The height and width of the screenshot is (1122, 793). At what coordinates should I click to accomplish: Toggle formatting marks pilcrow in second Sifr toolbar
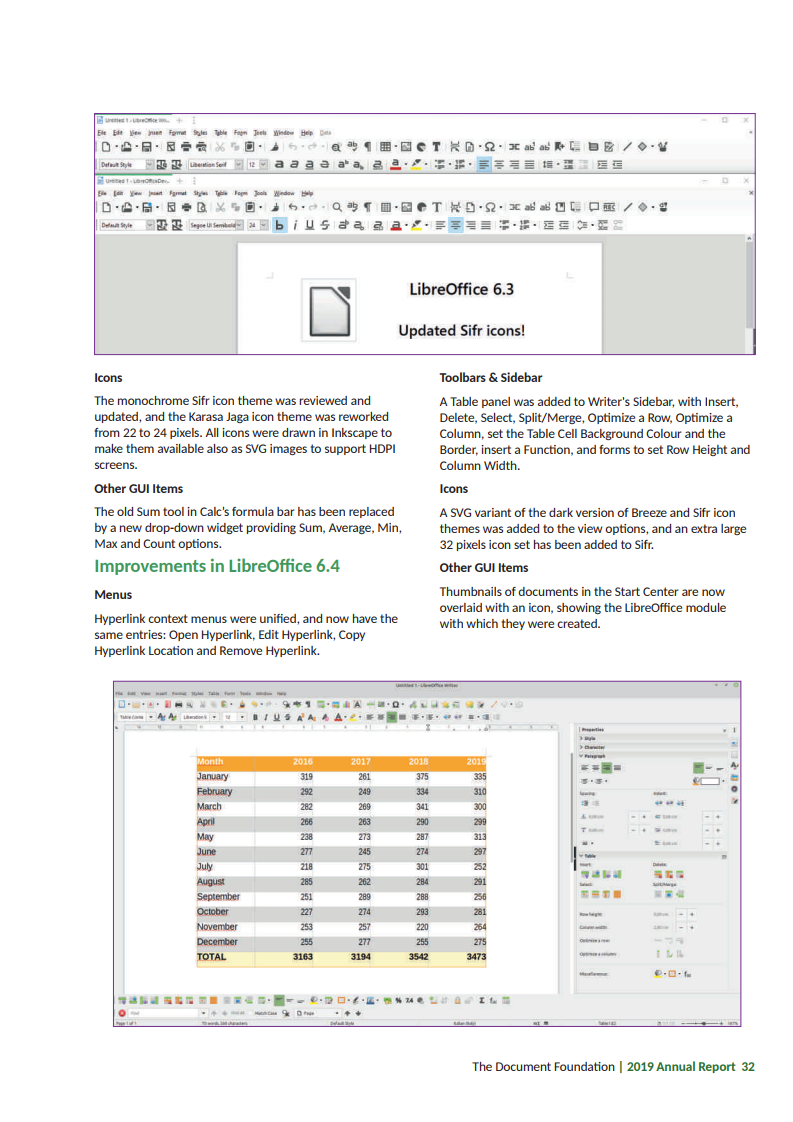(368, 208)
